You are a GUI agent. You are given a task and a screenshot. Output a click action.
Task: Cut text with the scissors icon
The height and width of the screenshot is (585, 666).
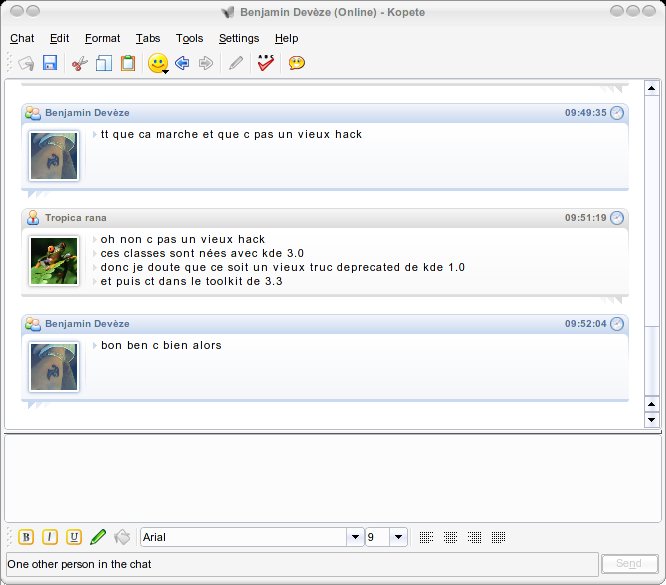click(x=79, y=63)
